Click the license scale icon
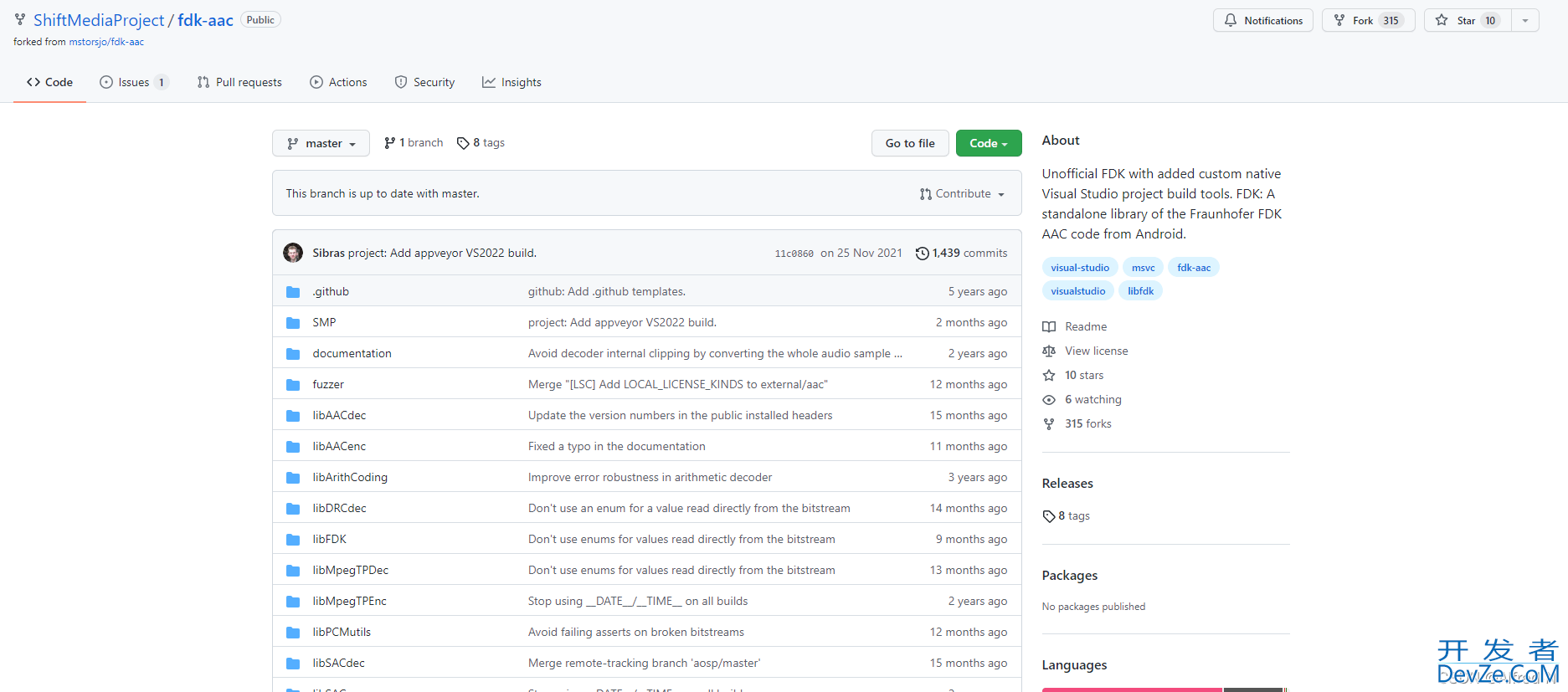The width and height of the screenshot is (1568, 692). 1049,351
